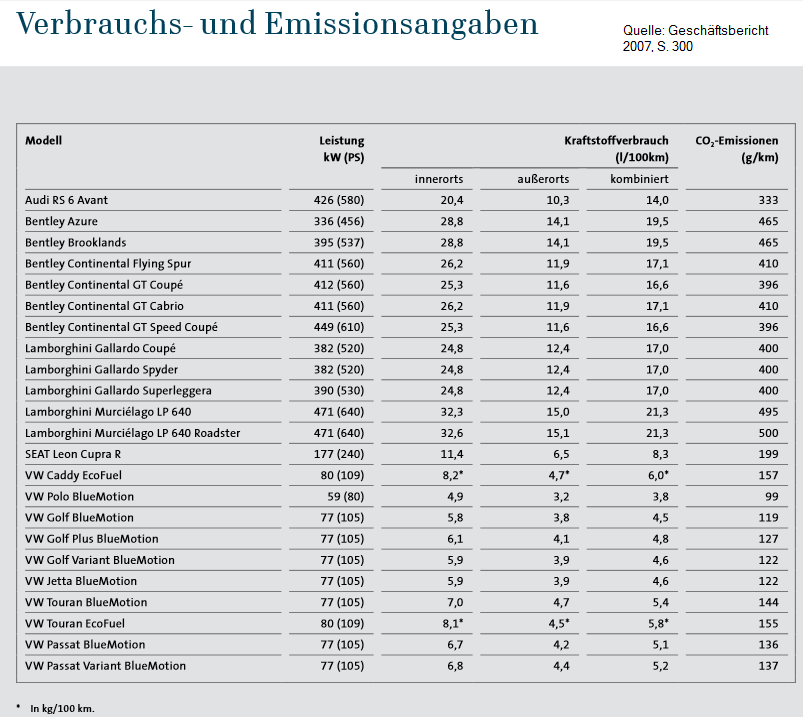Screen dimensions: 803x717
Task: Click the 'Verbrauchs- und Emissionsangaben' heading
Action: click(x=277, y=25)
